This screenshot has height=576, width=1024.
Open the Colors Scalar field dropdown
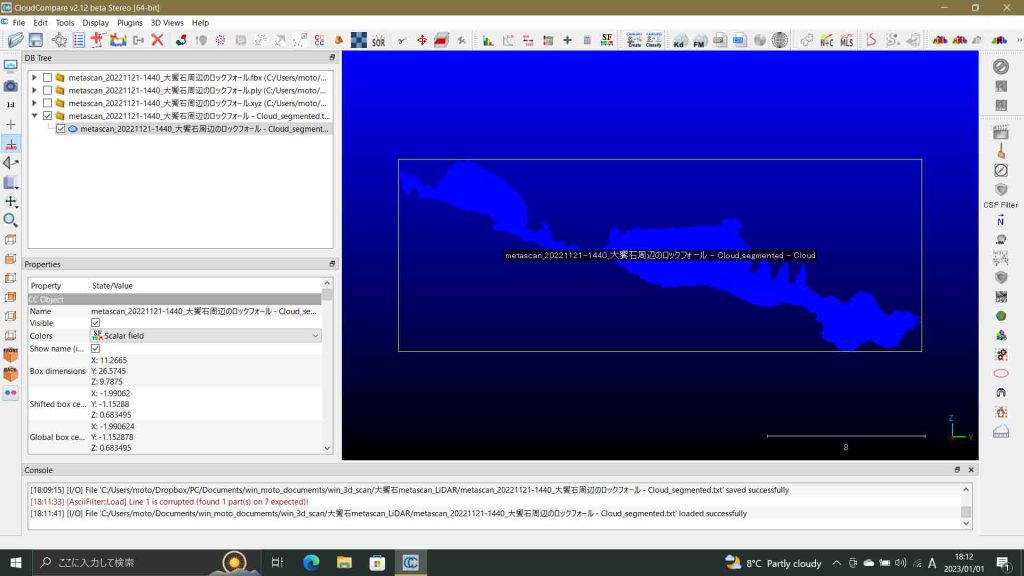206,336
